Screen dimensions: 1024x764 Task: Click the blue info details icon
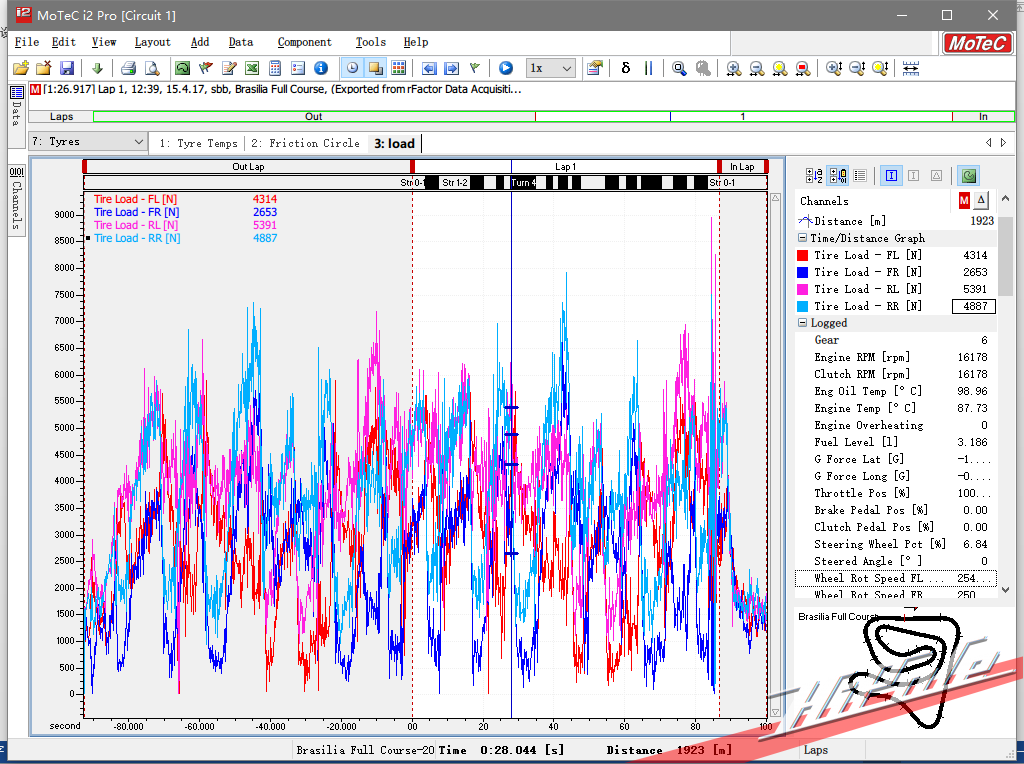(321, 68)
